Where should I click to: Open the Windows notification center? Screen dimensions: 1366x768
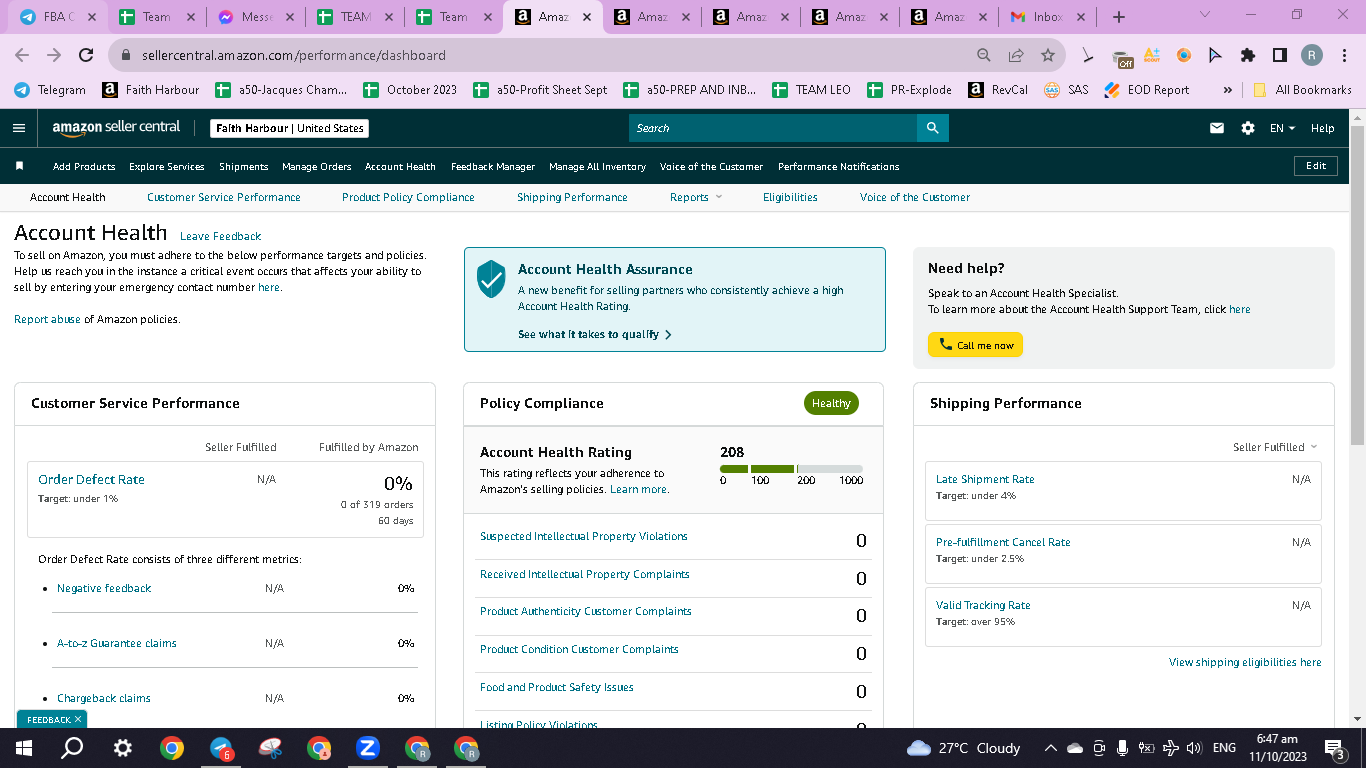(1334, 748)
